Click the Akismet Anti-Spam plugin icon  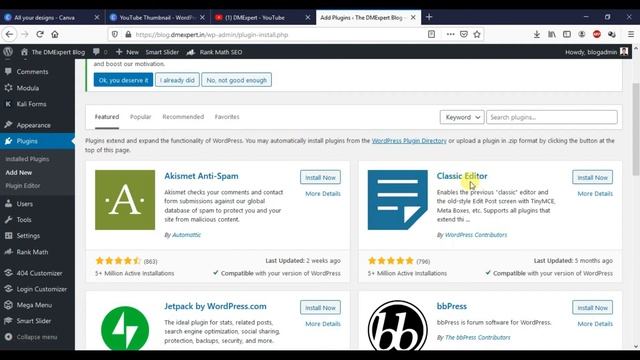[x=125, y=200]
